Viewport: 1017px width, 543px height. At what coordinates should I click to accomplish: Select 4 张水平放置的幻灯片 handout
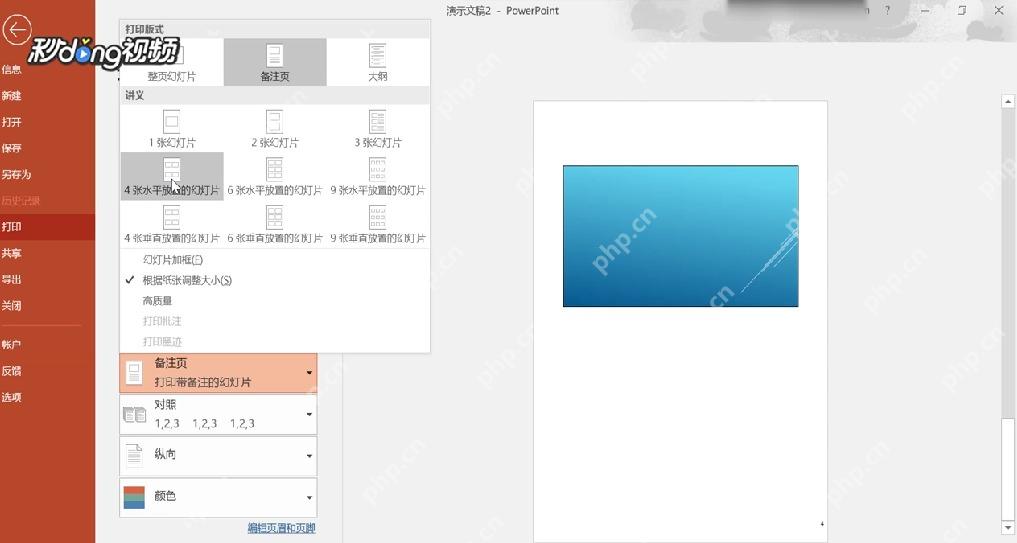[x=172, y=176]
